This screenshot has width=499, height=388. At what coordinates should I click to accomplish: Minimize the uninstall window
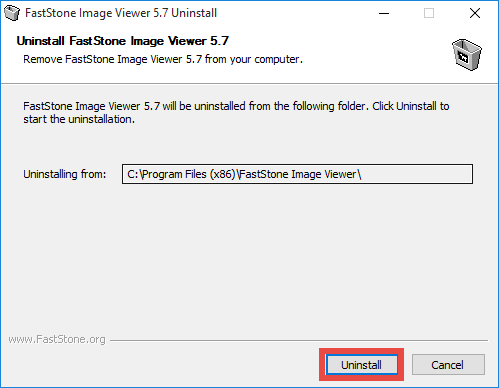click(x=384, y=13)
